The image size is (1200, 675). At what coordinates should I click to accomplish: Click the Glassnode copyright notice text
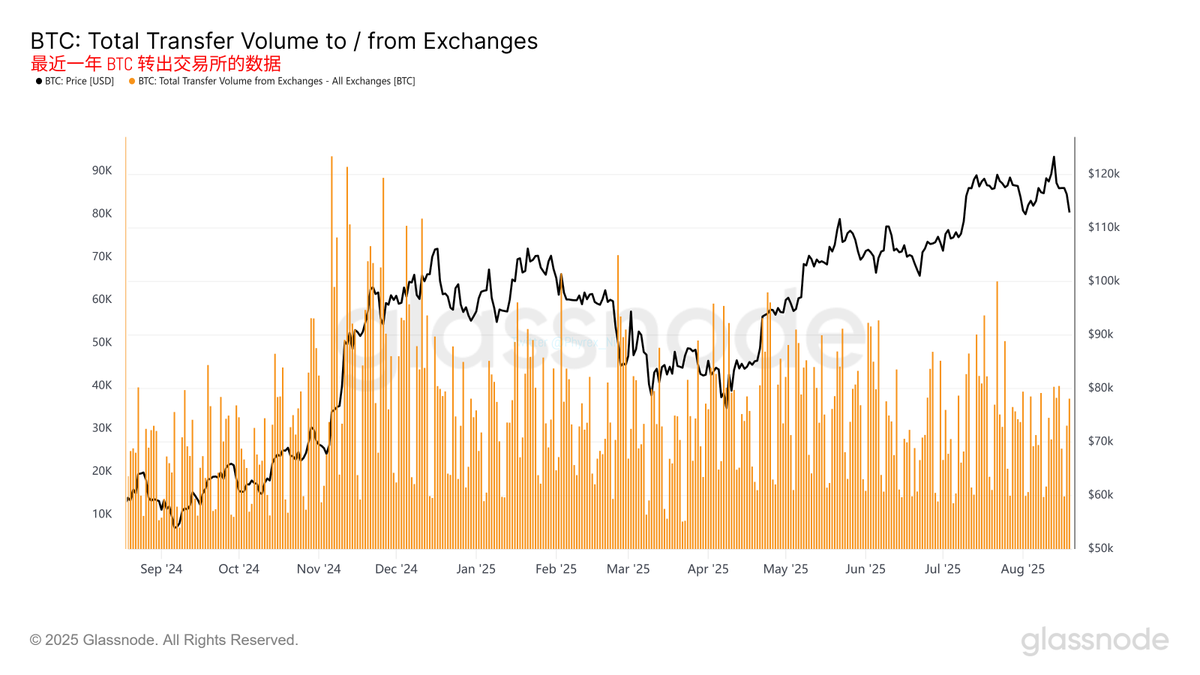164,640
